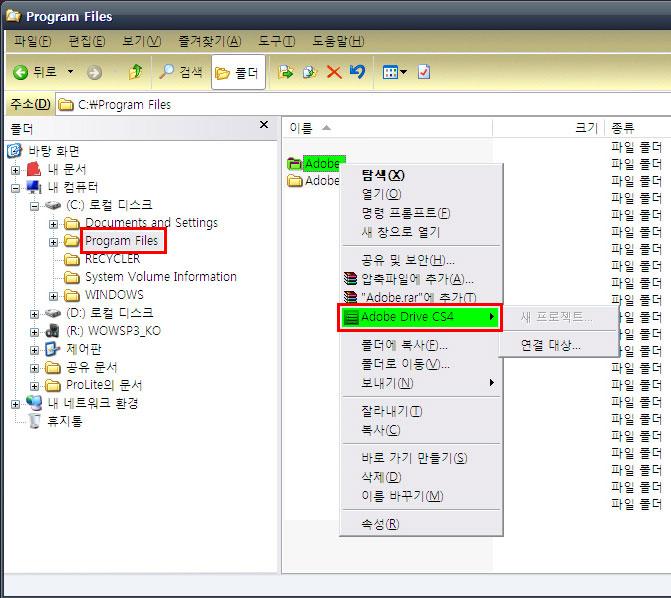Expand (D:) 로컬 디스크 node
The height and width of the screenshot is (598, 671).
click(x=34, y=314)
